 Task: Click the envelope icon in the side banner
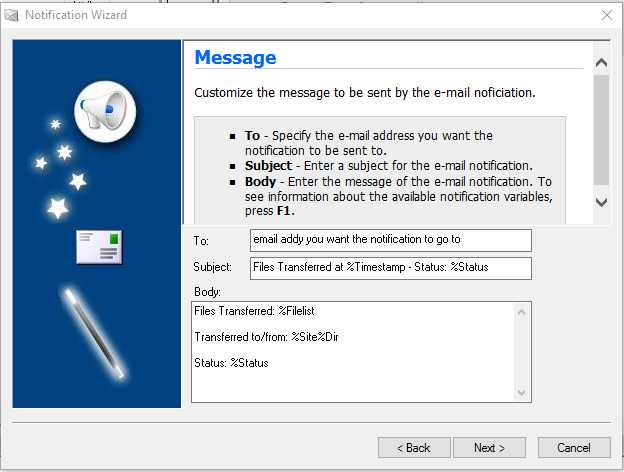(x=99, y=247)
